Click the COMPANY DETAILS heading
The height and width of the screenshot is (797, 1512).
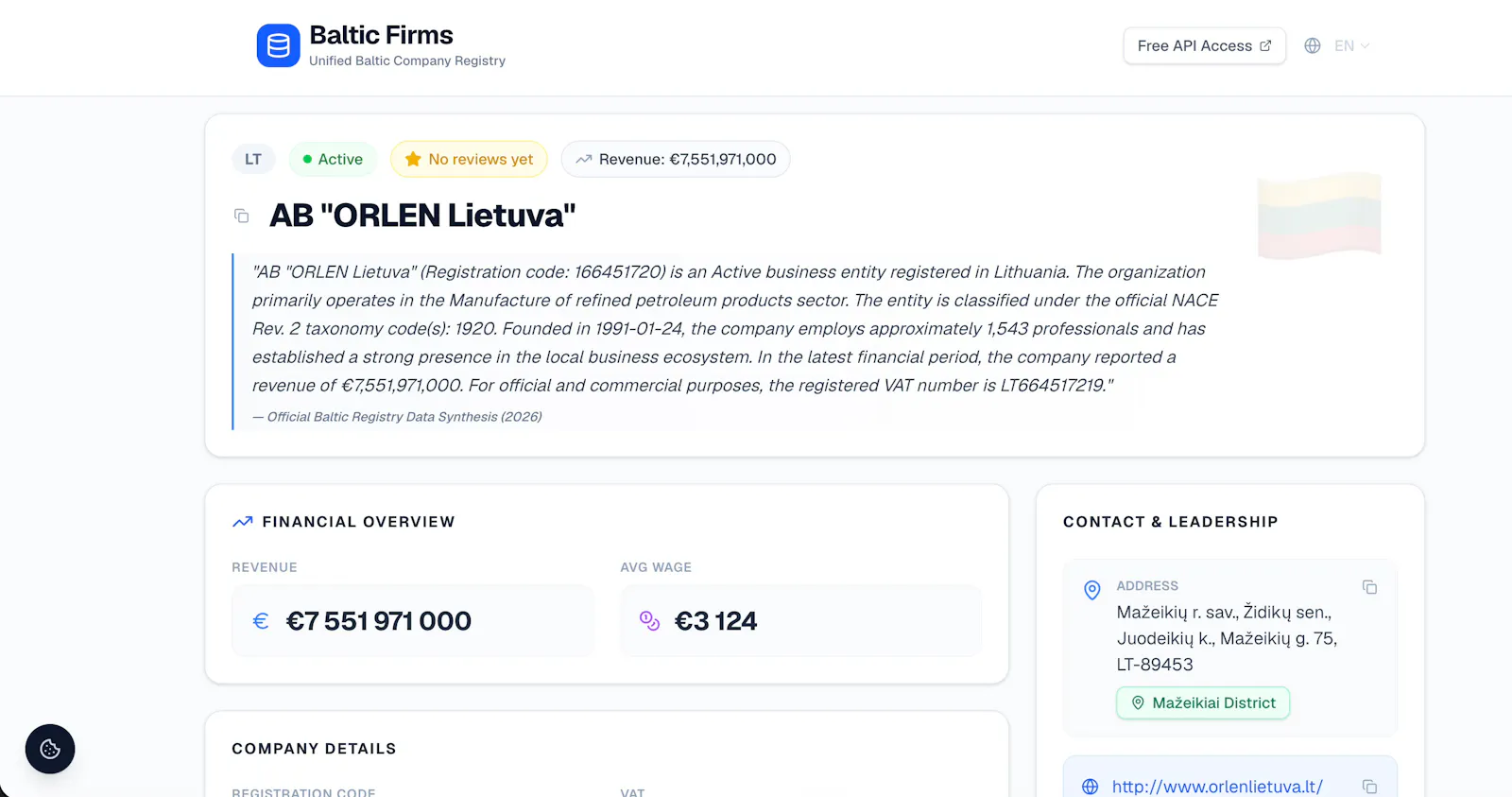click(x=314, y=749)
